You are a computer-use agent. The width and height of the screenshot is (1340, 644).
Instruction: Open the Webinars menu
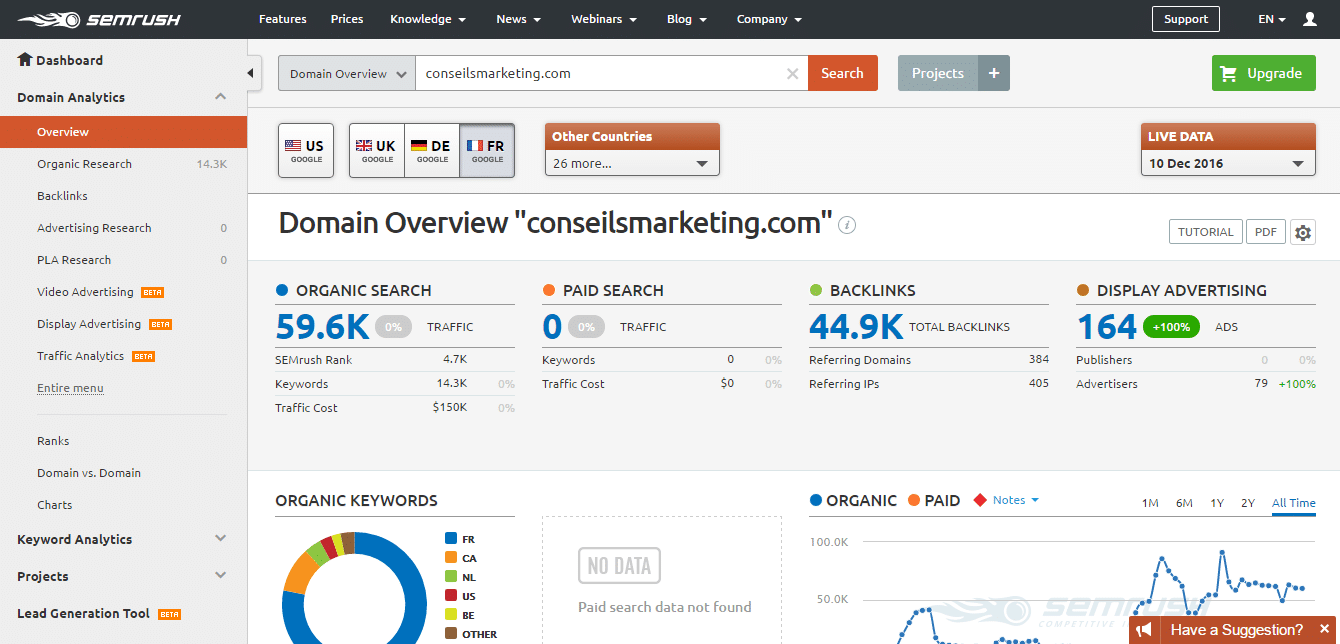602,19
